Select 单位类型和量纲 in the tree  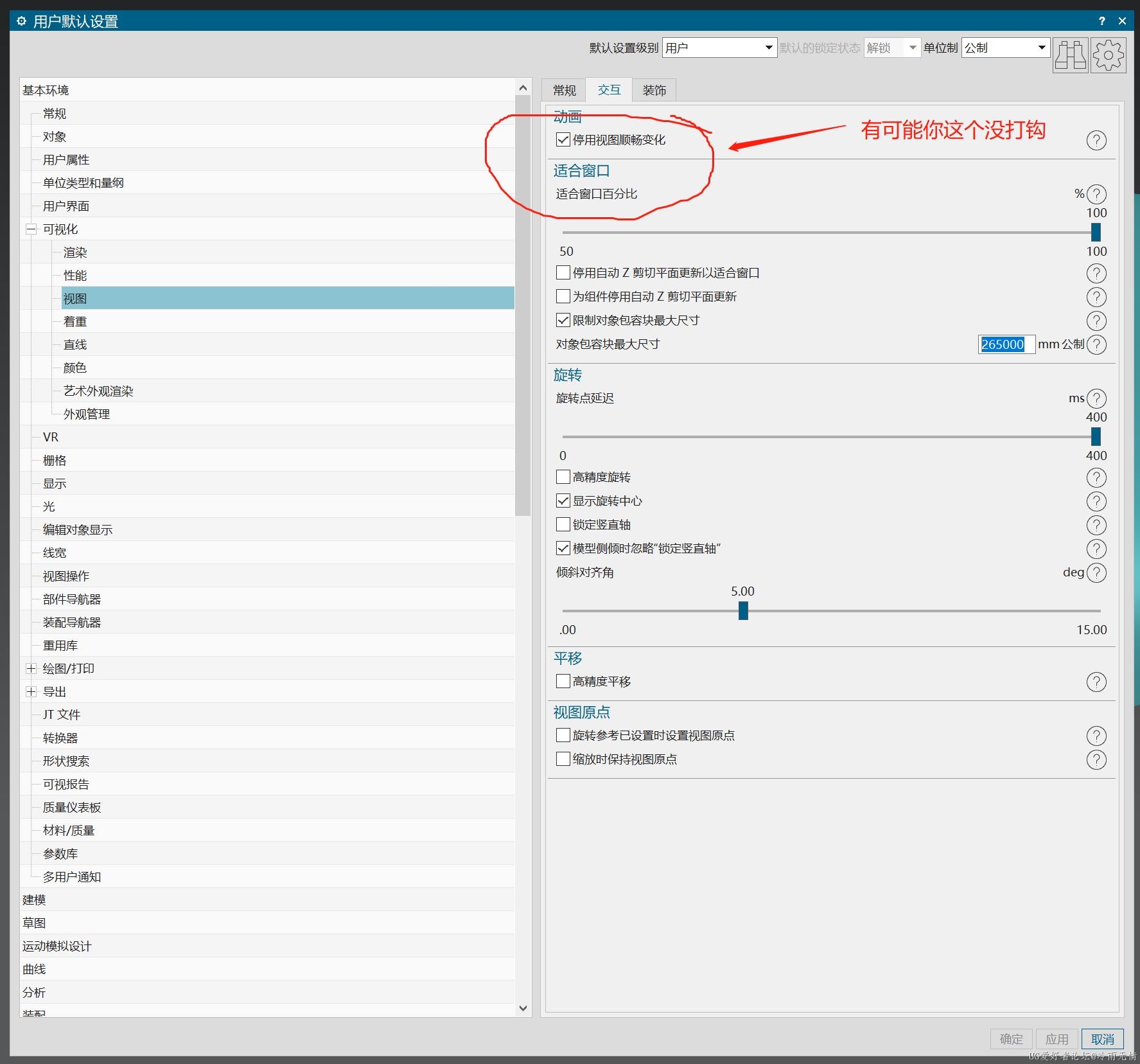83,182
